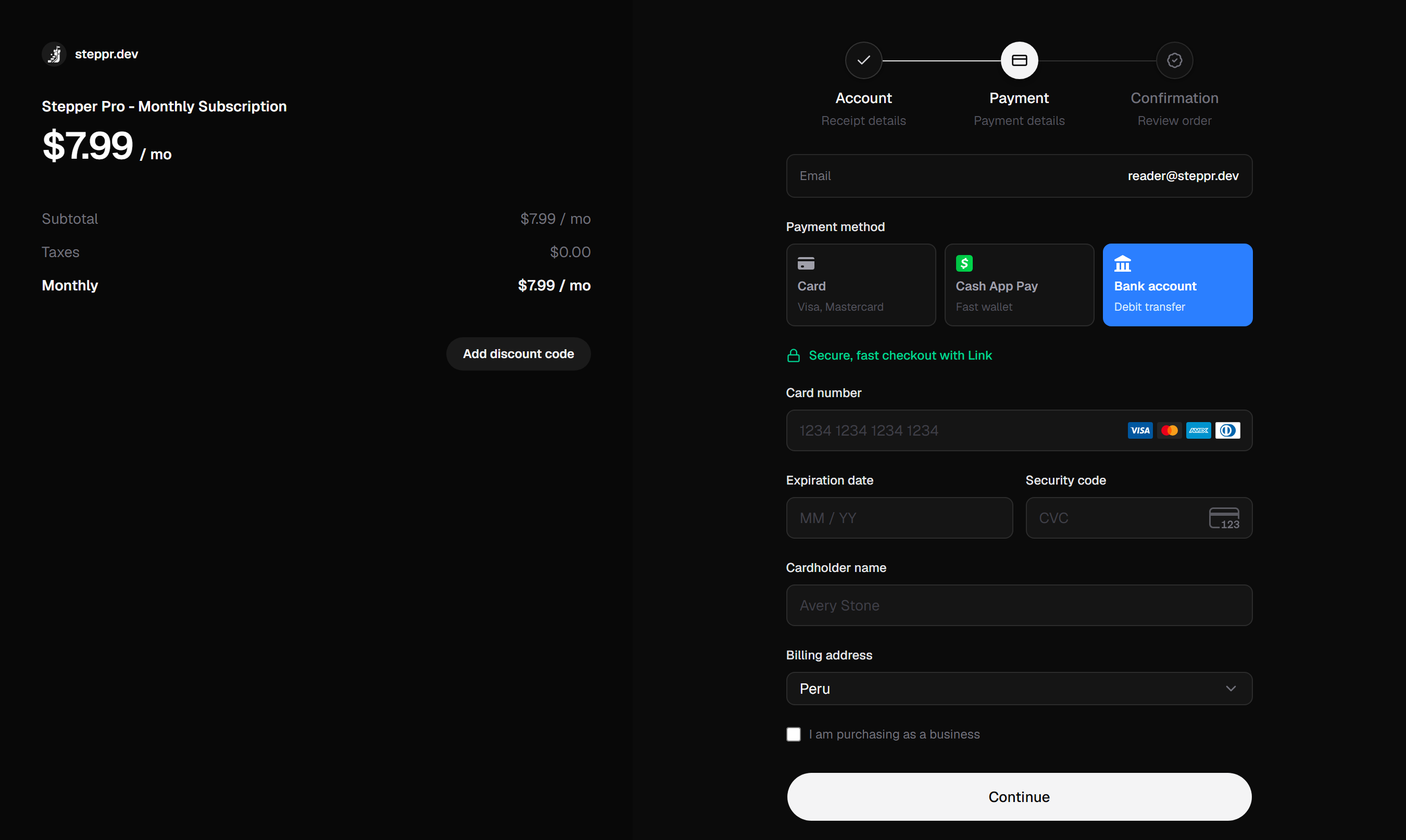This screenshot has height=840, width=1406.
Task: Click the Mastercard logo in card number field
Action: tap(1169, 431)
